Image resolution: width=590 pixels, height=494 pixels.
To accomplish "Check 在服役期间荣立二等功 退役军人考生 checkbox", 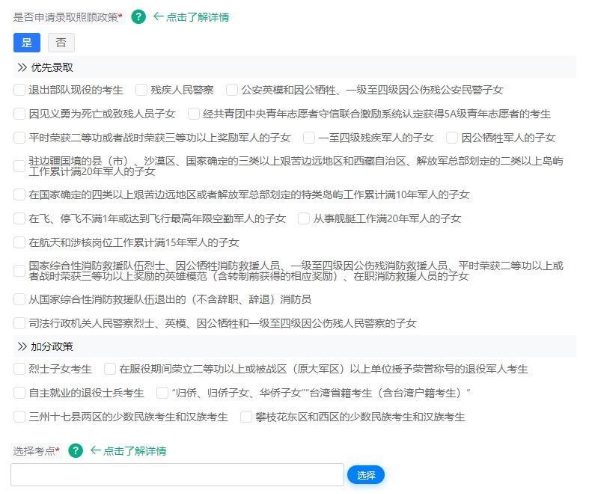I will coord(110,369).
